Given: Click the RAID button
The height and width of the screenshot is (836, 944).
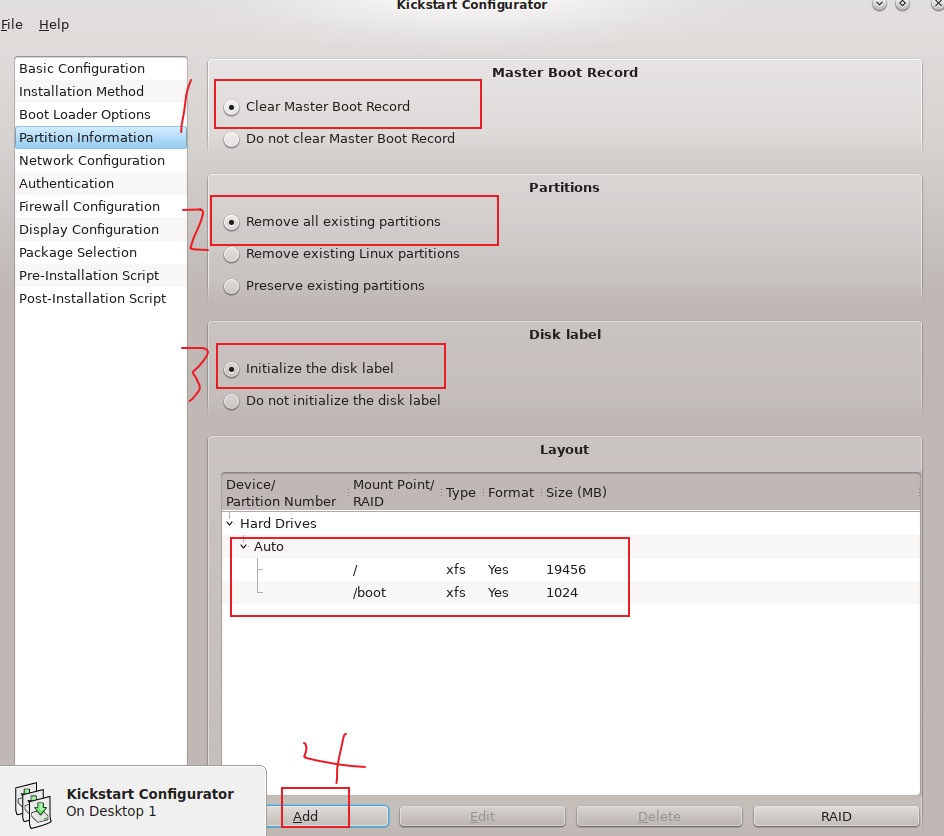Looking at the screenshot, I should pyautogui.click(x=836, y=816).
